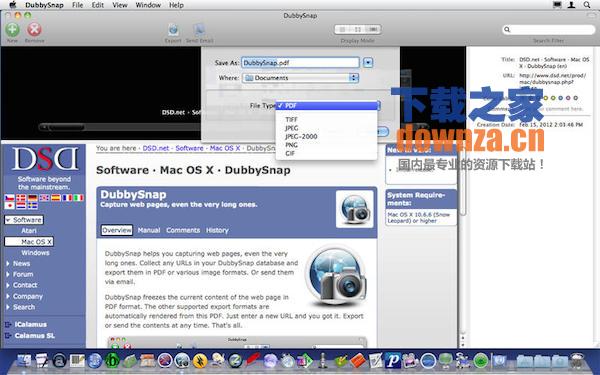This screenshot has height=375, width=600.
Task: Click the yellow lightning bolt Dock icon
Action: pyautogui.click(x=200, y=360)
